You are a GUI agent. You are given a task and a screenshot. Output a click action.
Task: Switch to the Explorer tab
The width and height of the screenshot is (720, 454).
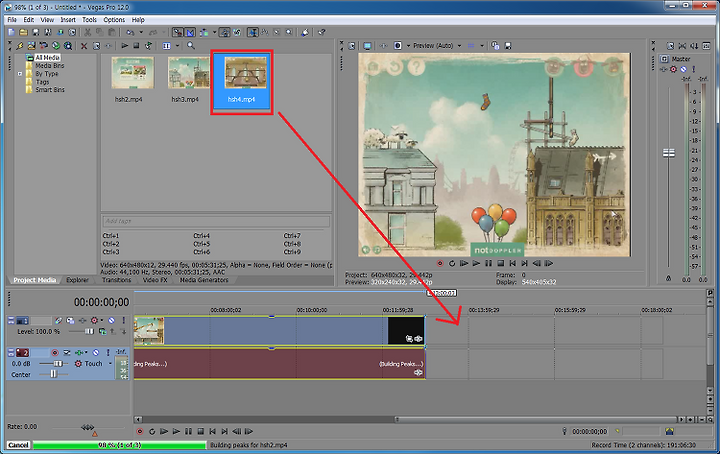pyautogui.click(x=77, y=280)
